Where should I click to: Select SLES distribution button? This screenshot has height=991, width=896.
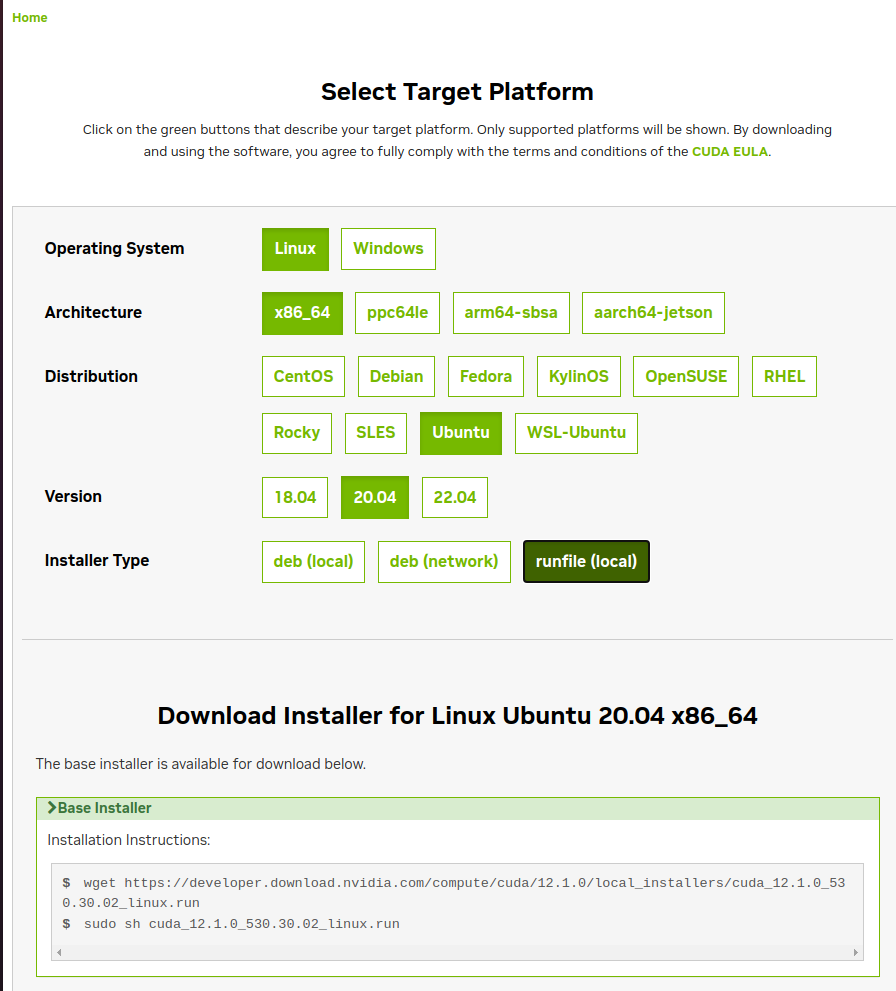(375, 433)
